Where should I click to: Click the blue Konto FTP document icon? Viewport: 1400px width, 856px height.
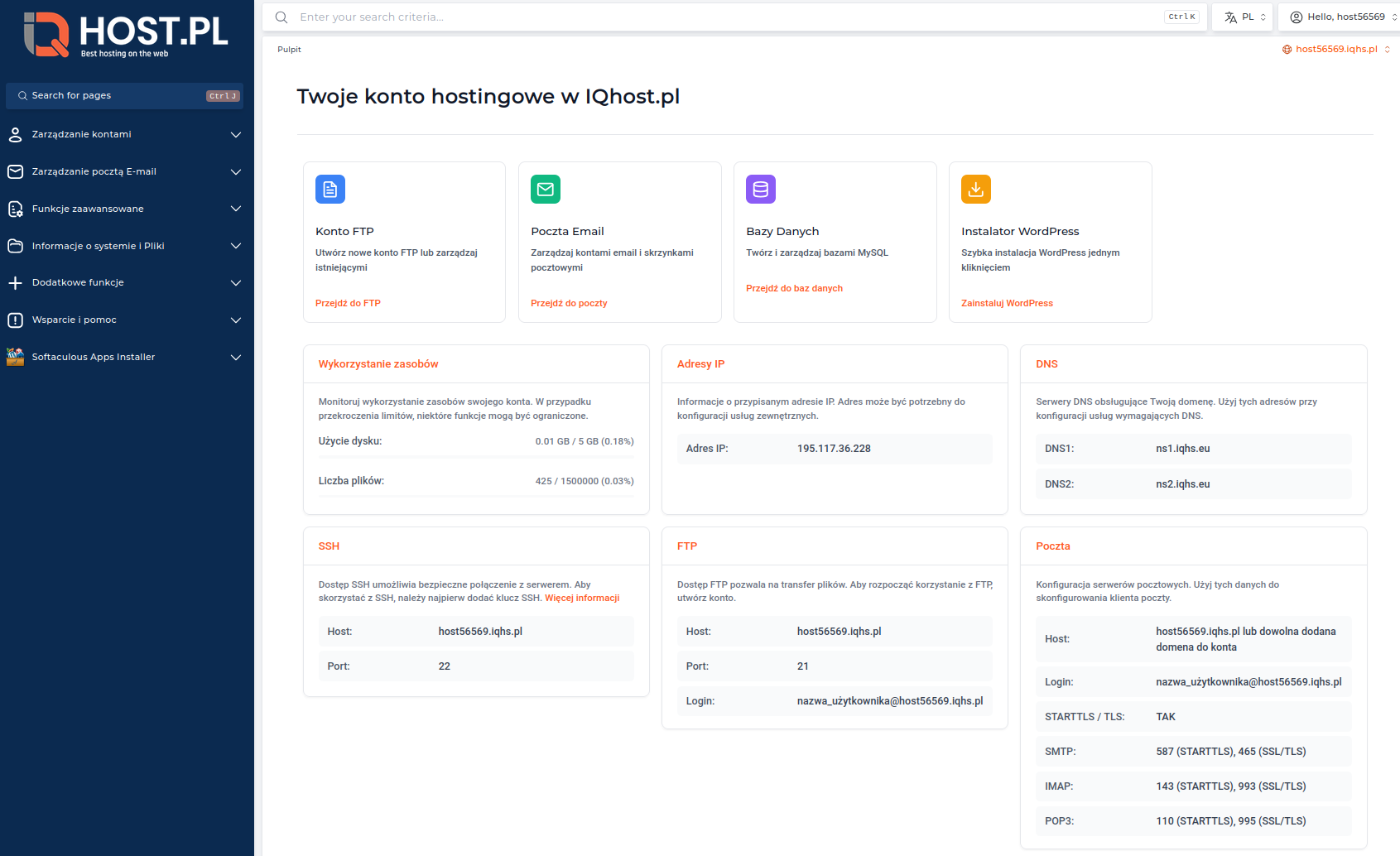point(330,190)
